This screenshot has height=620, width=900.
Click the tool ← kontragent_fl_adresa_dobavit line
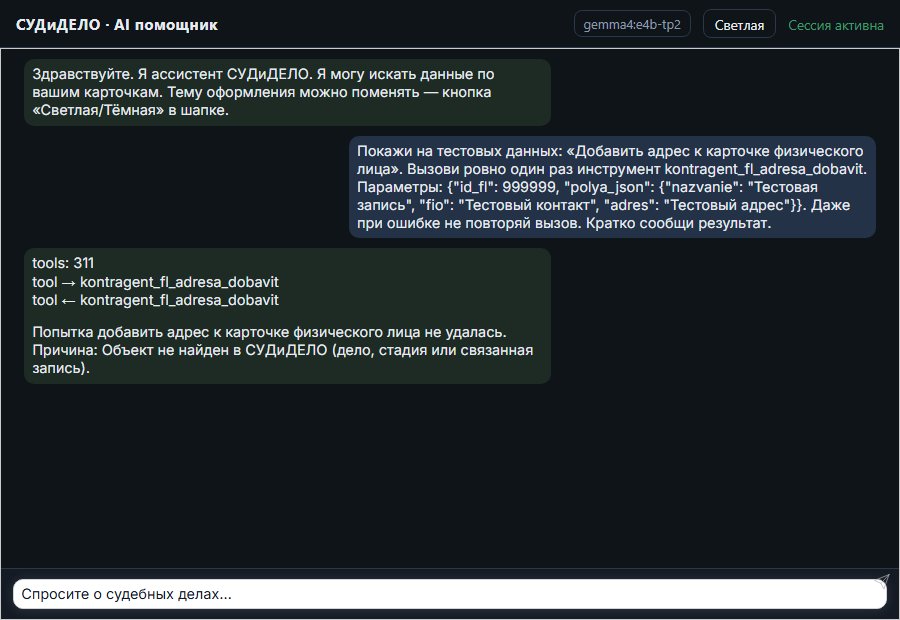pos(156,300)
